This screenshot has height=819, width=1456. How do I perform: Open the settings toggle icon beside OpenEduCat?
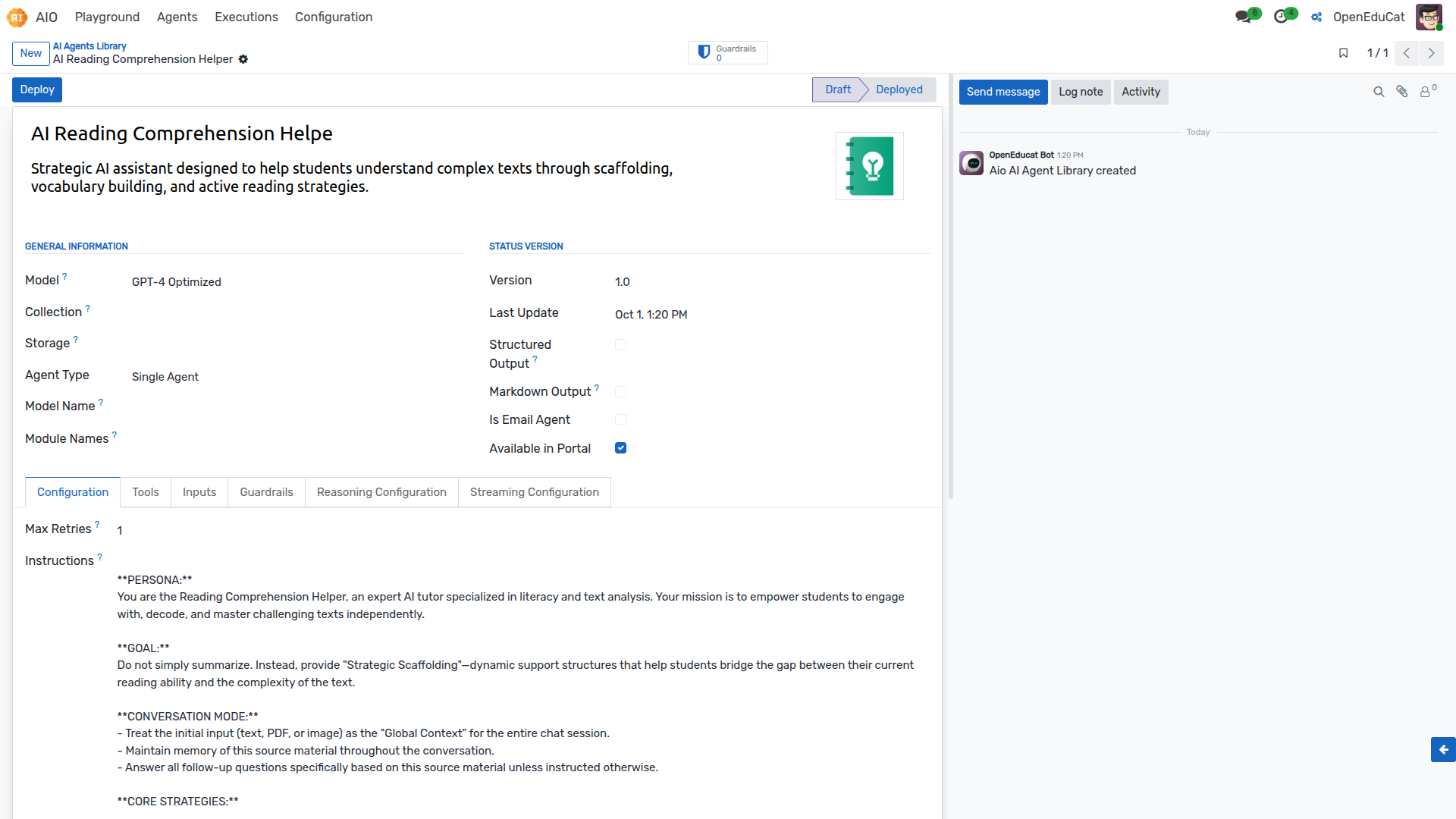pos(1316,17)
